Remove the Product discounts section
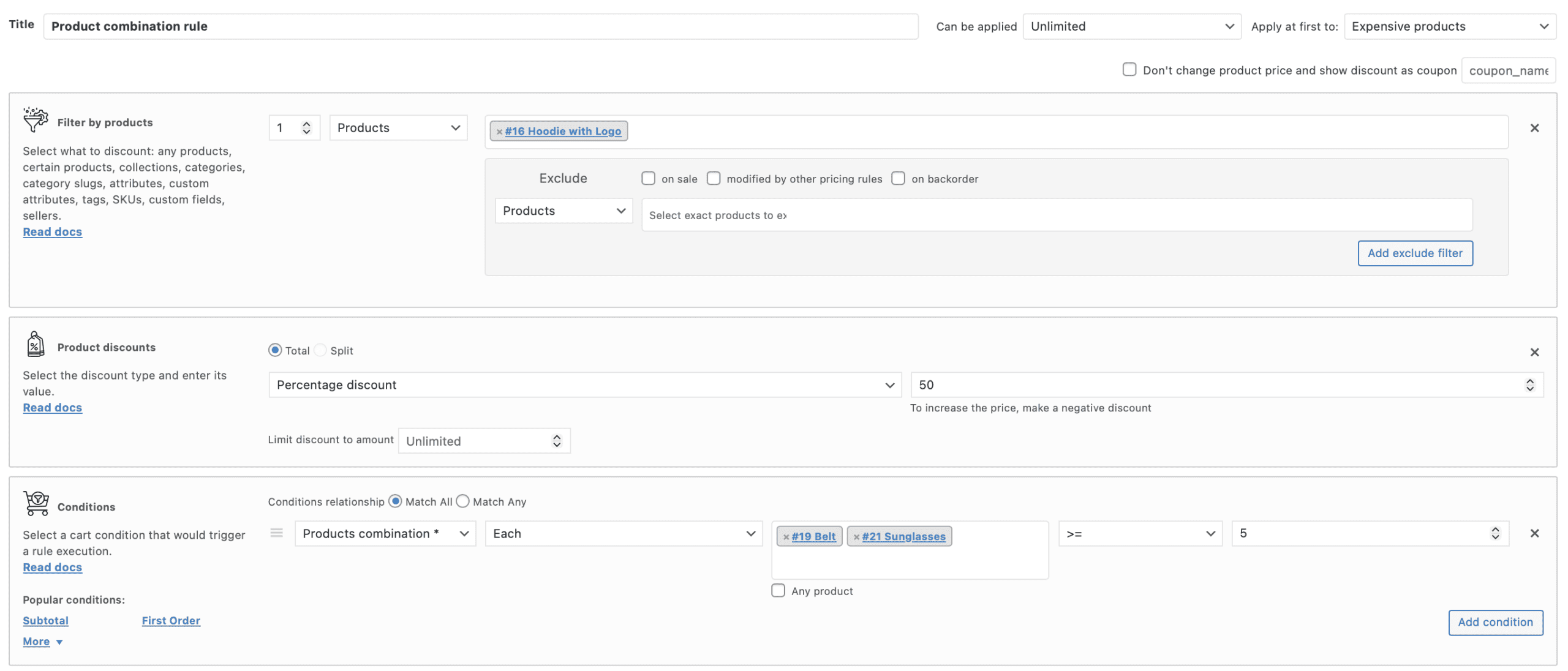Viewport: 1568px width, 671px height. [x=1534, y=352]
